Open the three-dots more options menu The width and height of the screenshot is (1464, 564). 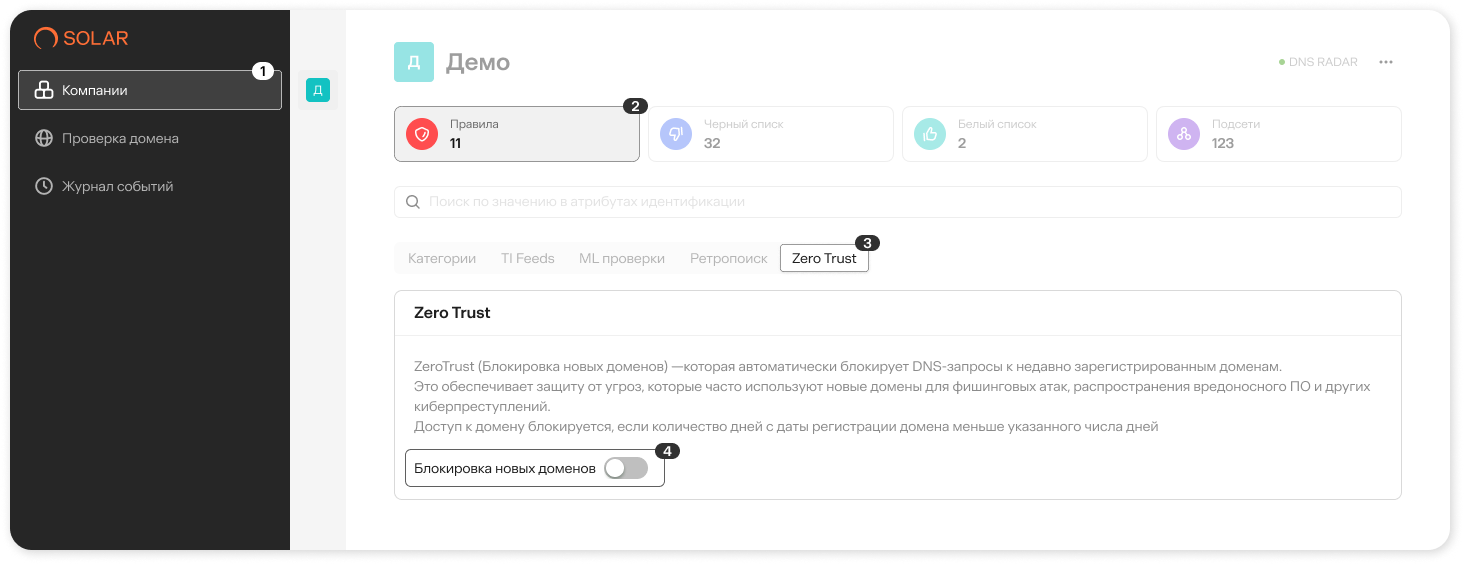[x=1385, y=62]
